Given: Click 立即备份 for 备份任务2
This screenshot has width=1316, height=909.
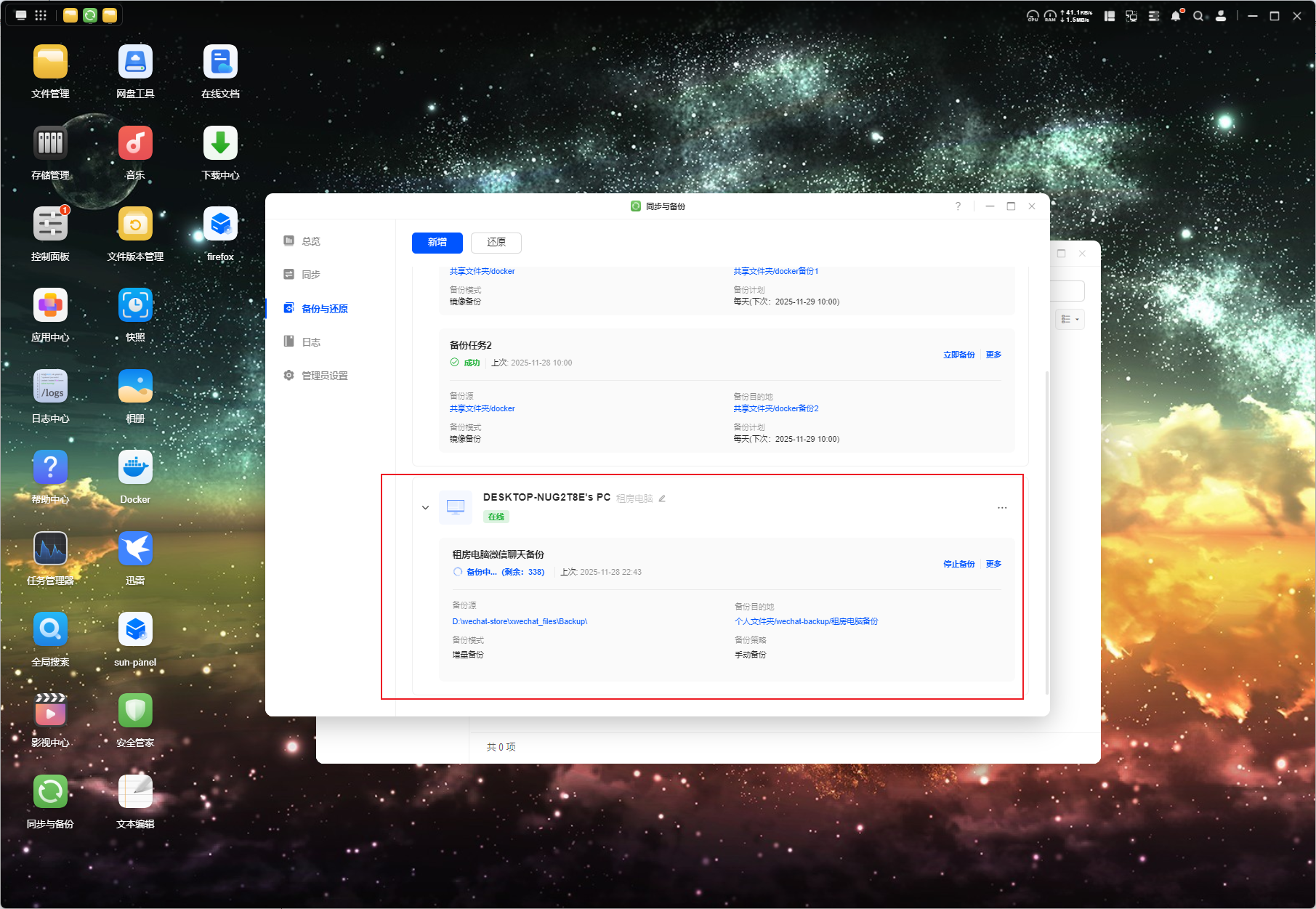Looking at the screenshot, I should point(958,355).
